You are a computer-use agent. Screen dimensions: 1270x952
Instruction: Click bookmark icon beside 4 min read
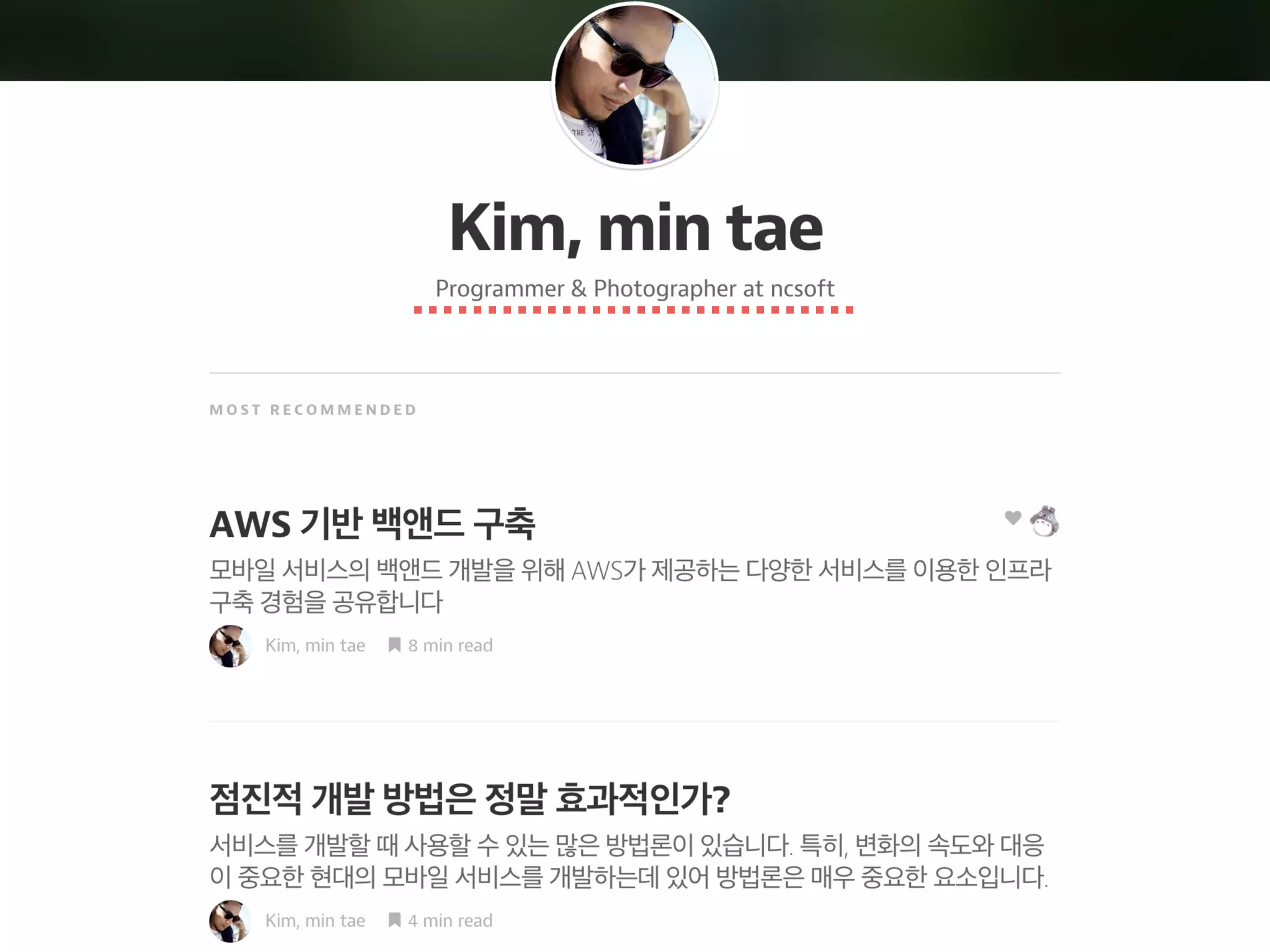click(x=394, y=920)
